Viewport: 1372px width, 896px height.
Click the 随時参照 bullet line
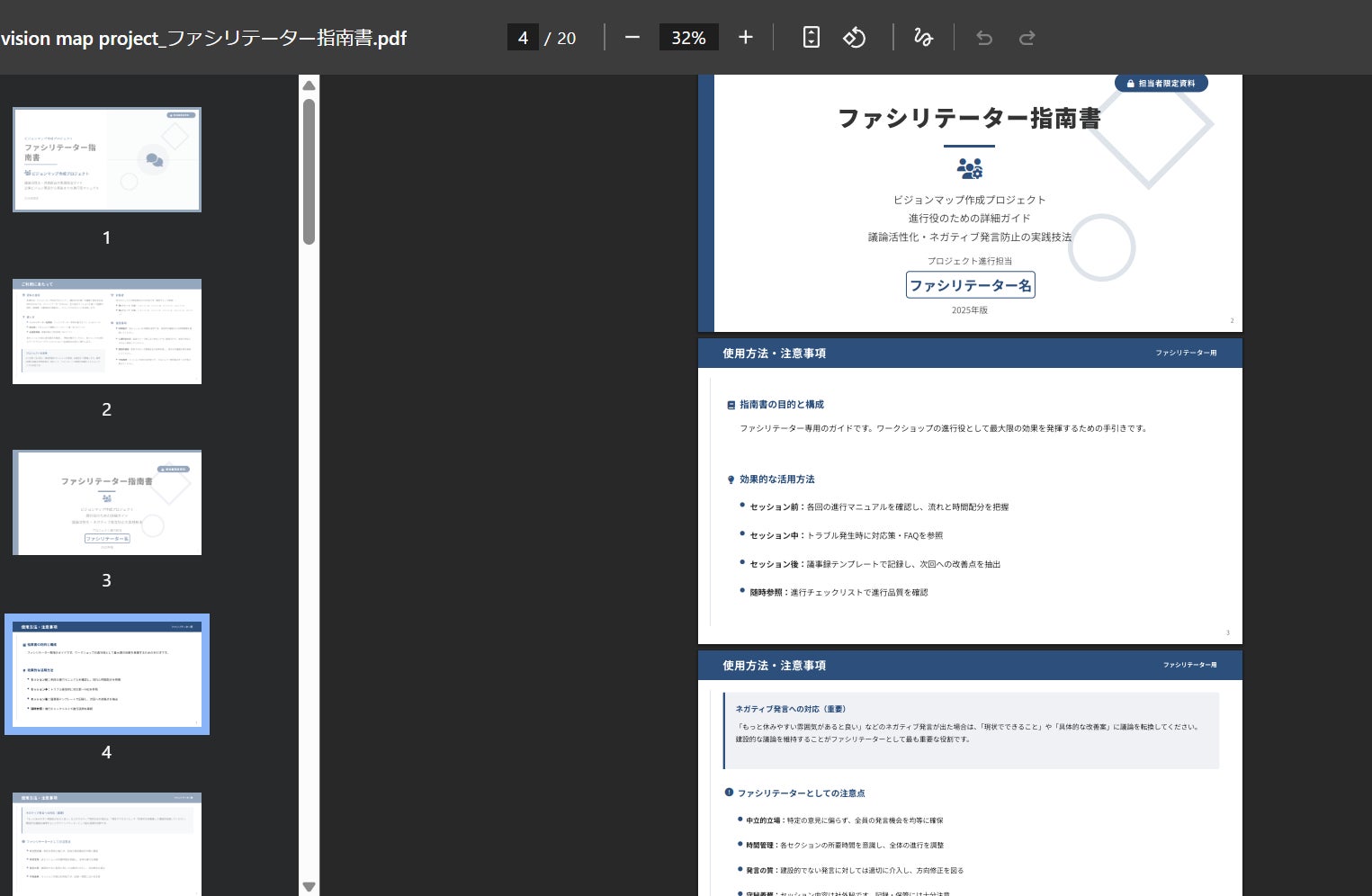(x=838, y=592)
